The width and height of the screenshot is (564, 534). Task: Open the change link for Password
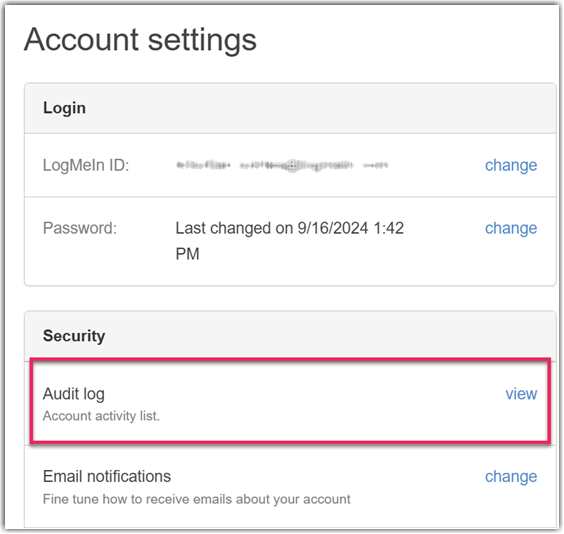pyautogui.click(x=511, y=228)
